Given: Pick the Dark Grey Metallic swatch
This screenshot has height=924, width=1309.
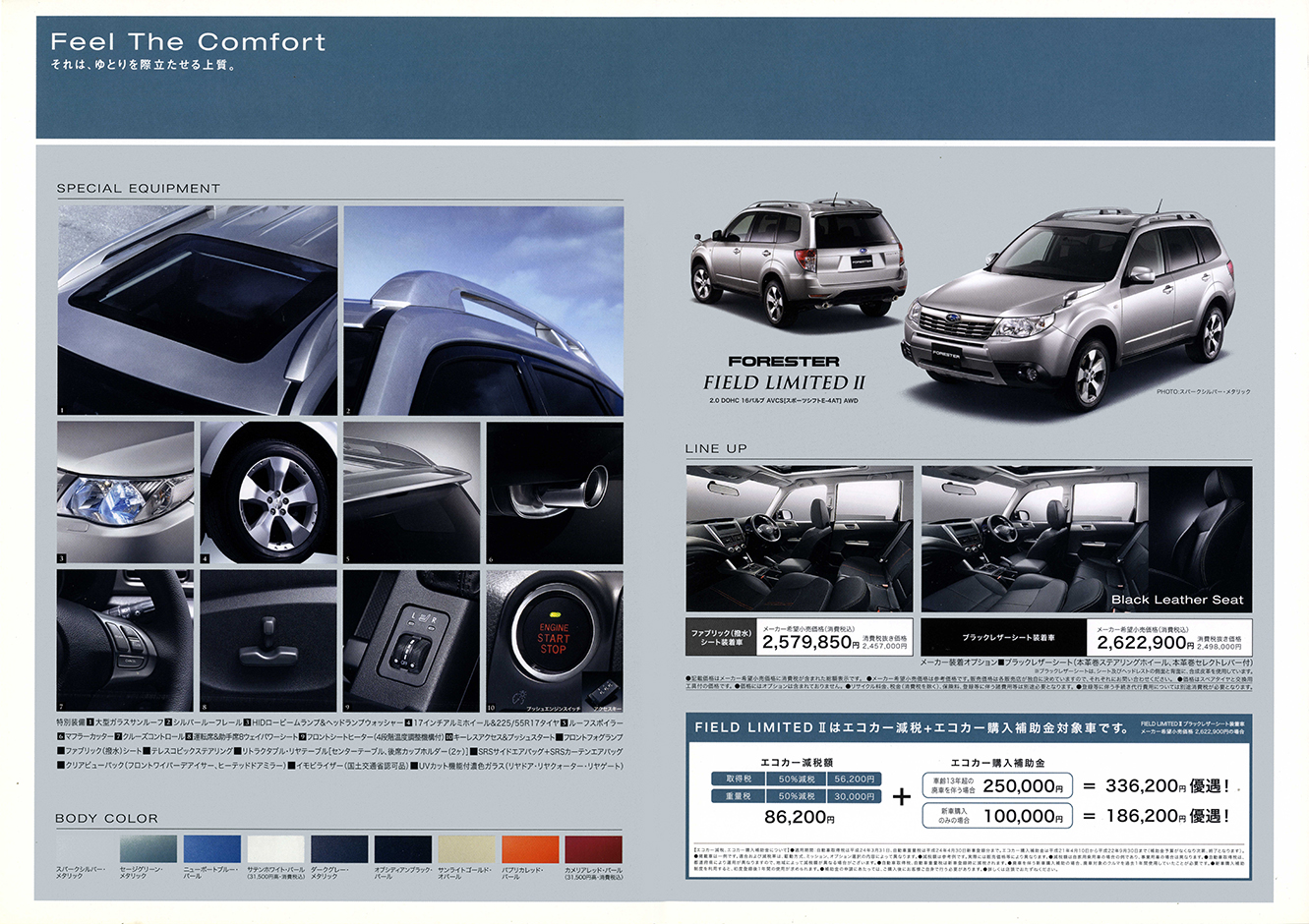Looking at the screenshot, I should tap(339, 848).
